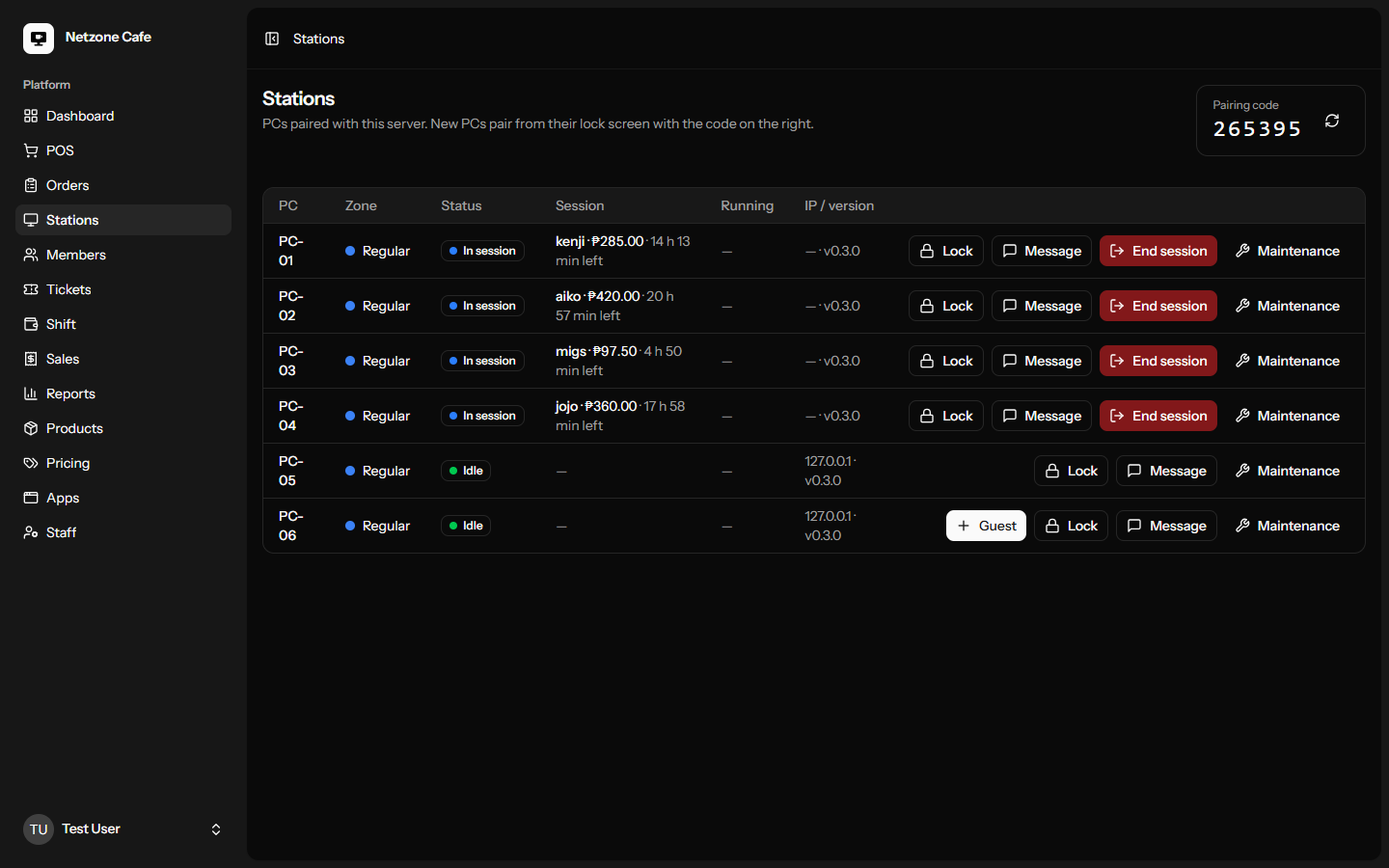This screenshot has width=1389, height=868.
Task: Go to Sales section
Action: coord(123,359)
